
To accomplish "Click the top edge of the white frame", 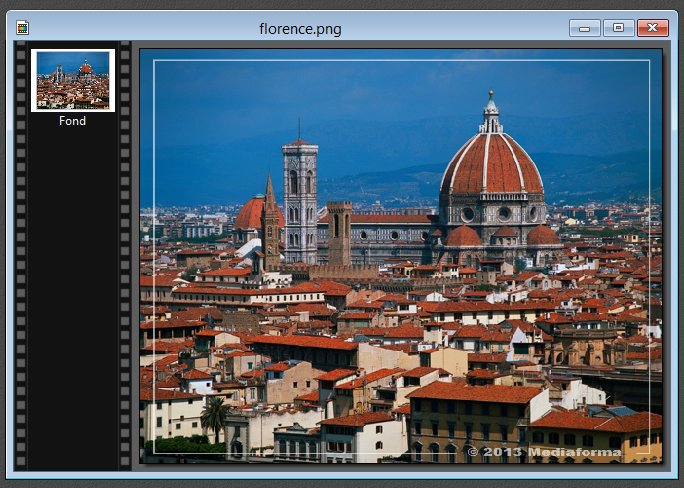I will click(400, 61).
